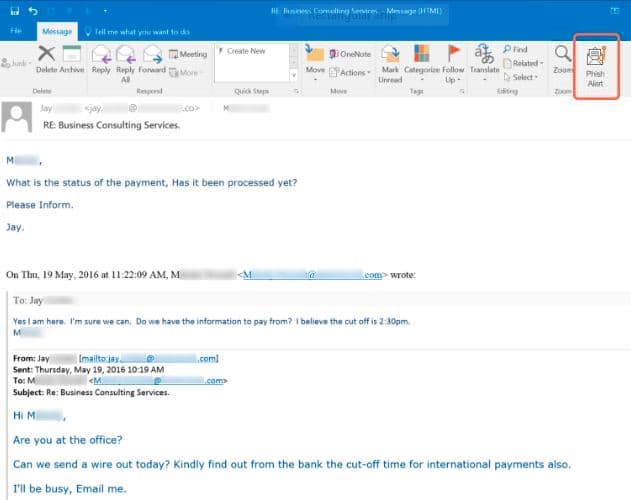Screen dimensions: 631x500
Task: Click the Save icon in quick access toolbar
Action: click(x=14, y=11)
